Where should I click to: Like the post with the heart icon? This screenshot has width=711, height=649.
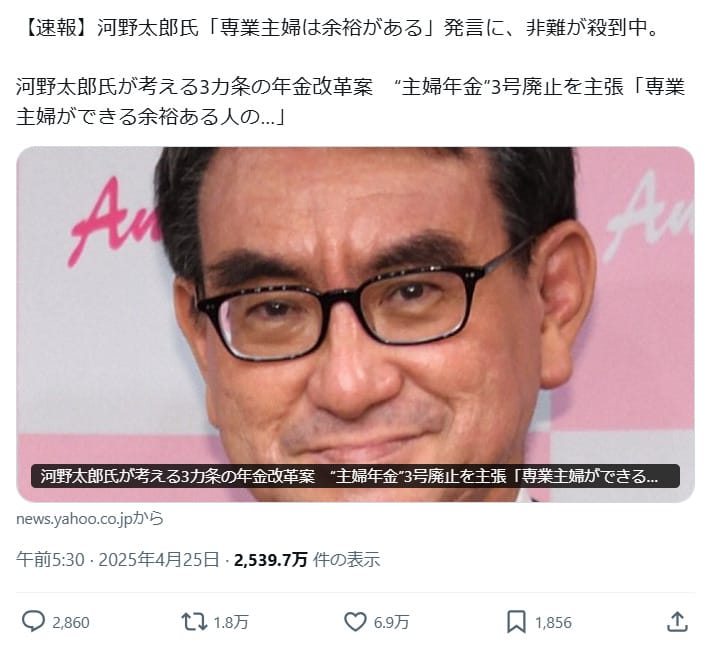[x=355, y=622]
